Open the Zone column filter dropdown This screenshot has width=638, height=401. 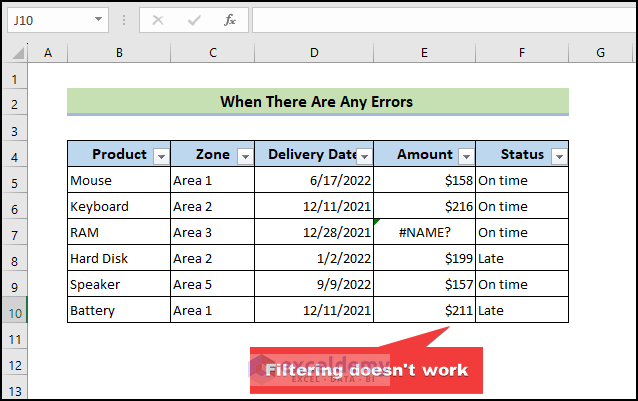coord(244,155)
